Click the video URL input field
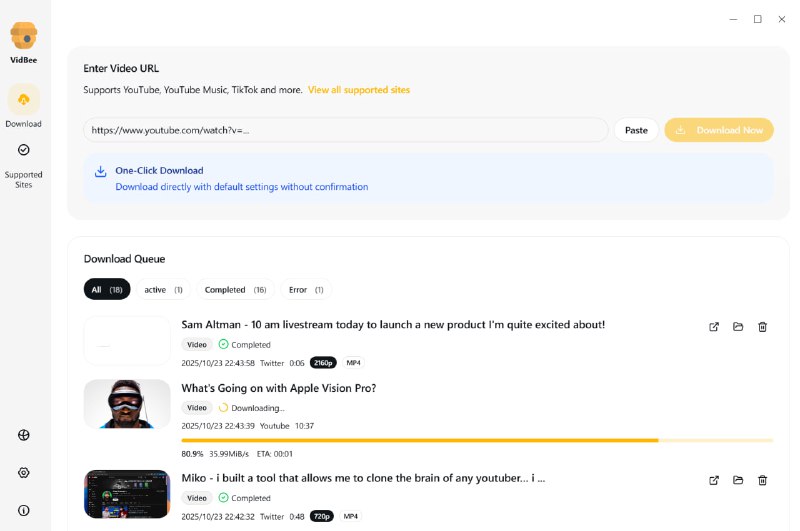The height and width of the screenshot is (531, 800). coord(345,130)
